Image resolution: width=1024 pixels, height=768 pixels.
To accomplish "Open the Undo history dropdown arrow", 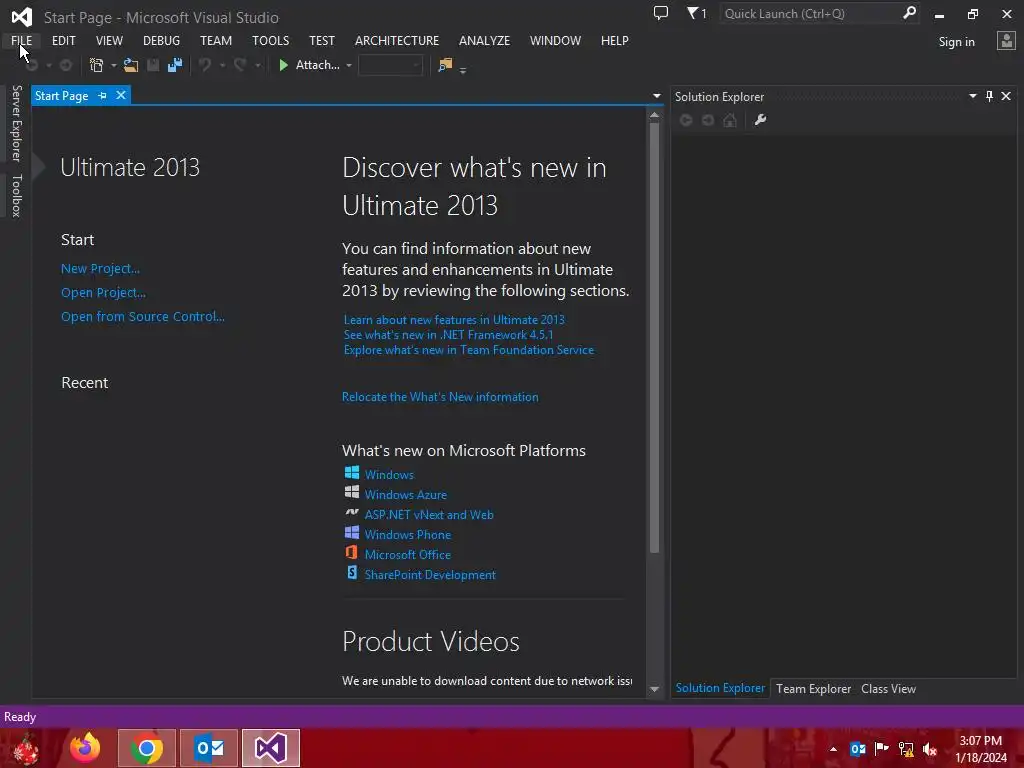I will 223,65.
